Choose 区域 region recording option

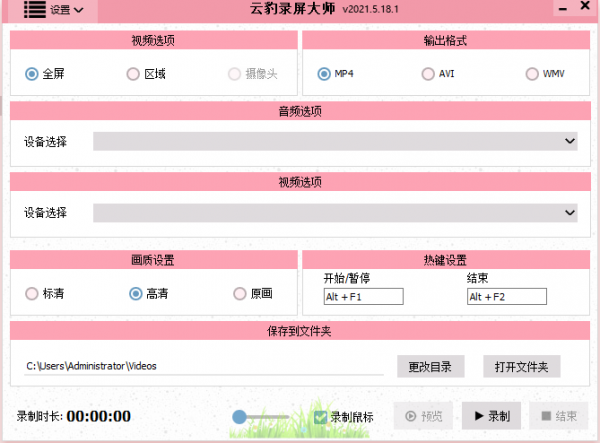click(x=133, y=73)
